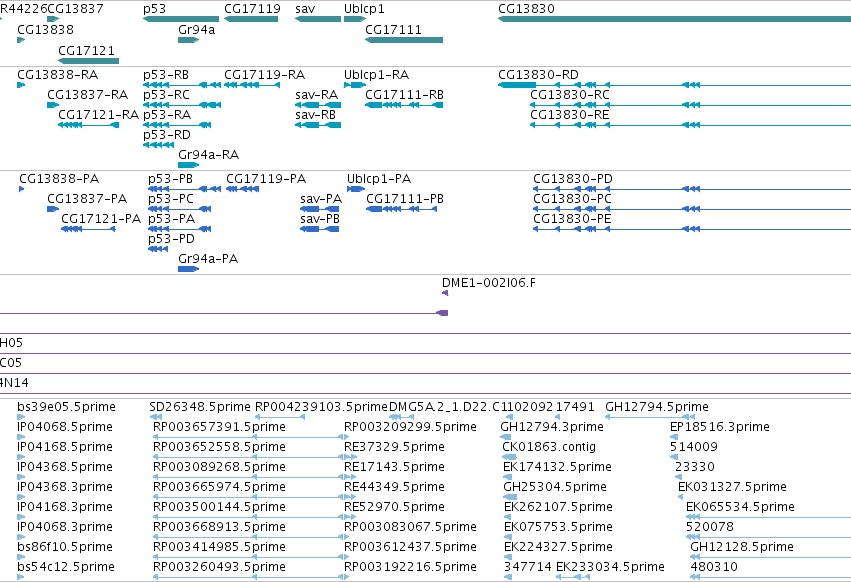Select the Ublcp1-RA transcript

coord(355,85)
